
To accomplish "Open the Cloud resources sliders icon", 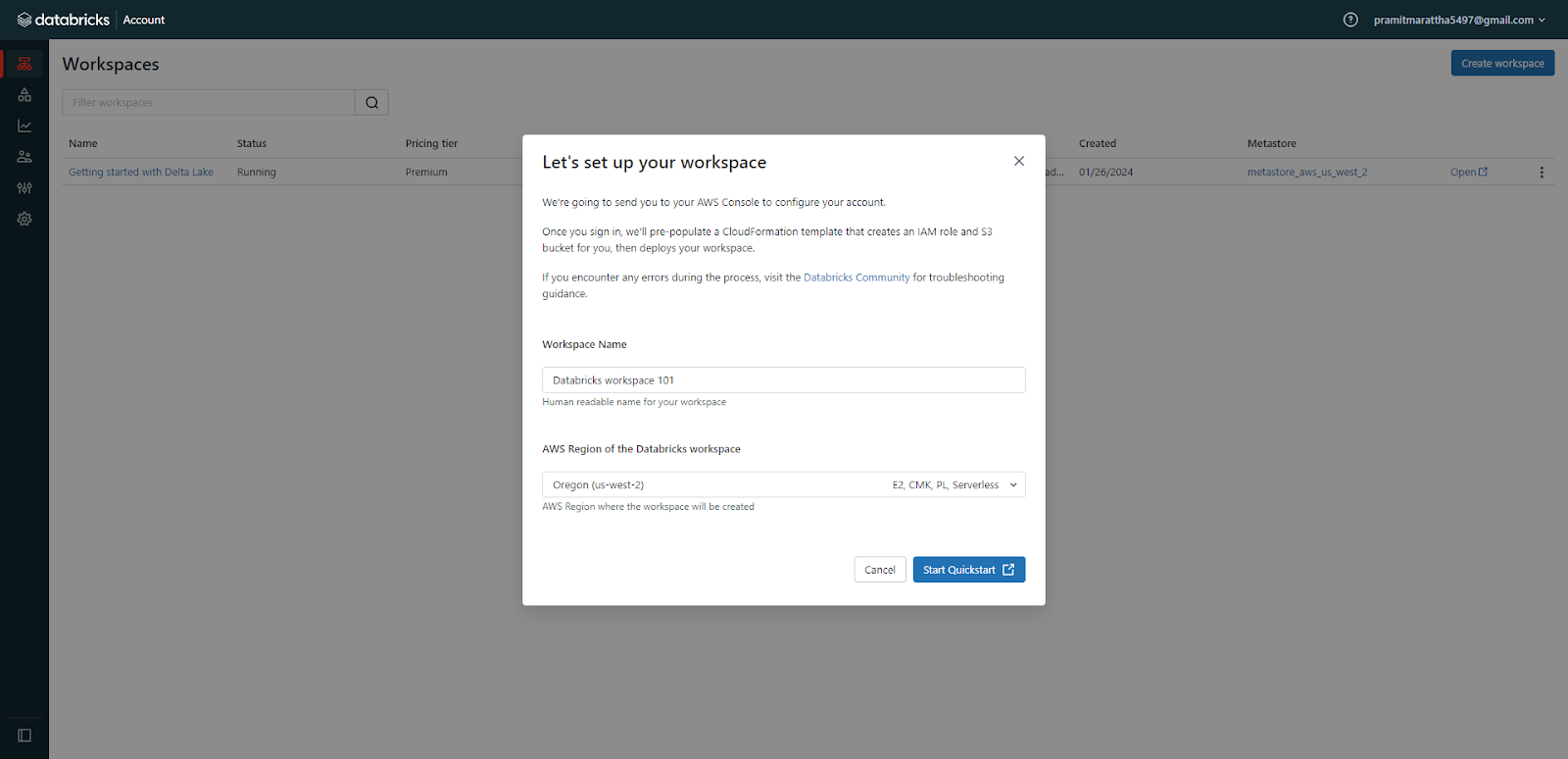I will 24,188.
